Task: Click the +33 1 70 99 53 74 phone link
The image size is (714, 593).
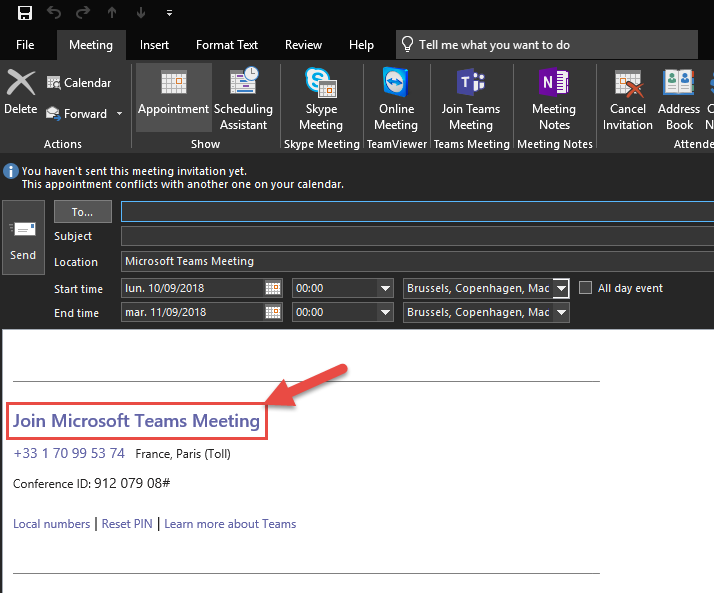Action: coord(69,454)
